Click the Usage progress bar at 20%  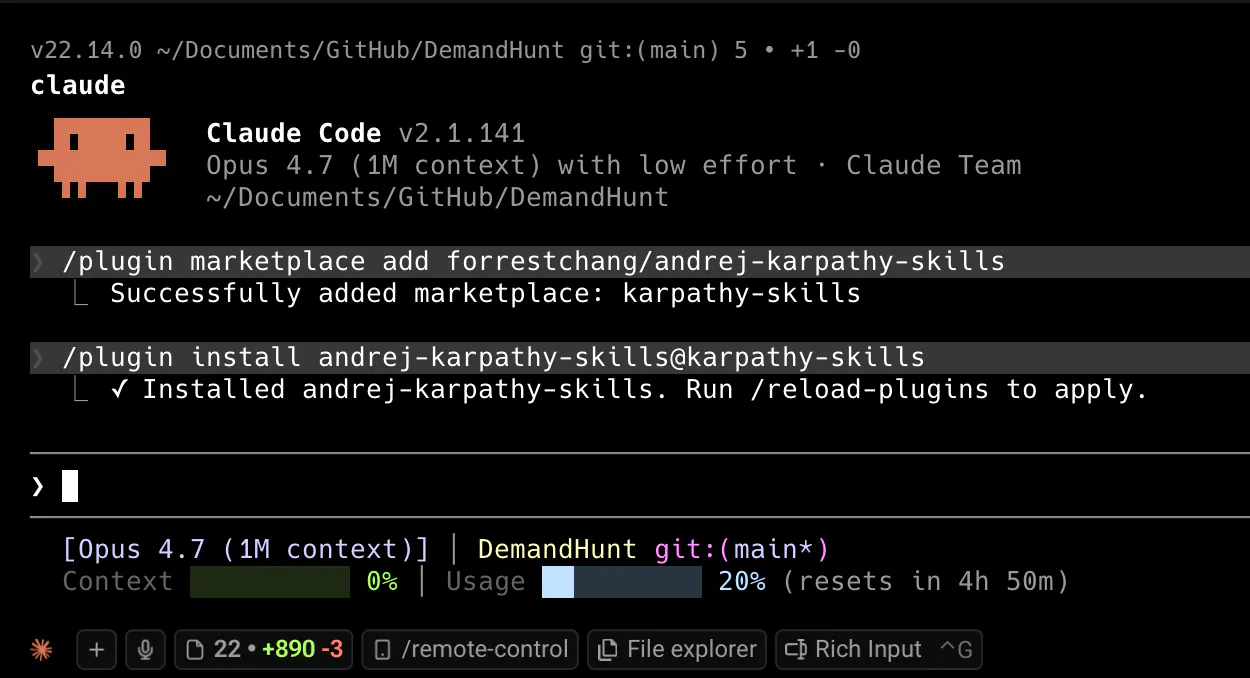(x=622, y=581)
